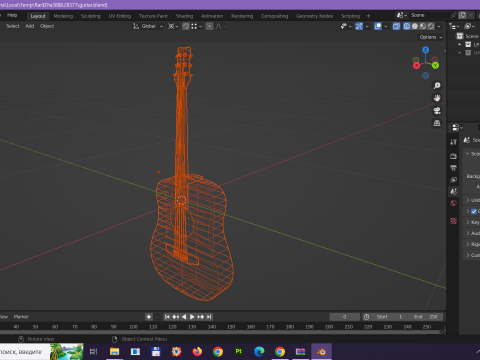Open Substance Painter from the taskbar
This screenshot has width=480, height=360.
point(238,352)
